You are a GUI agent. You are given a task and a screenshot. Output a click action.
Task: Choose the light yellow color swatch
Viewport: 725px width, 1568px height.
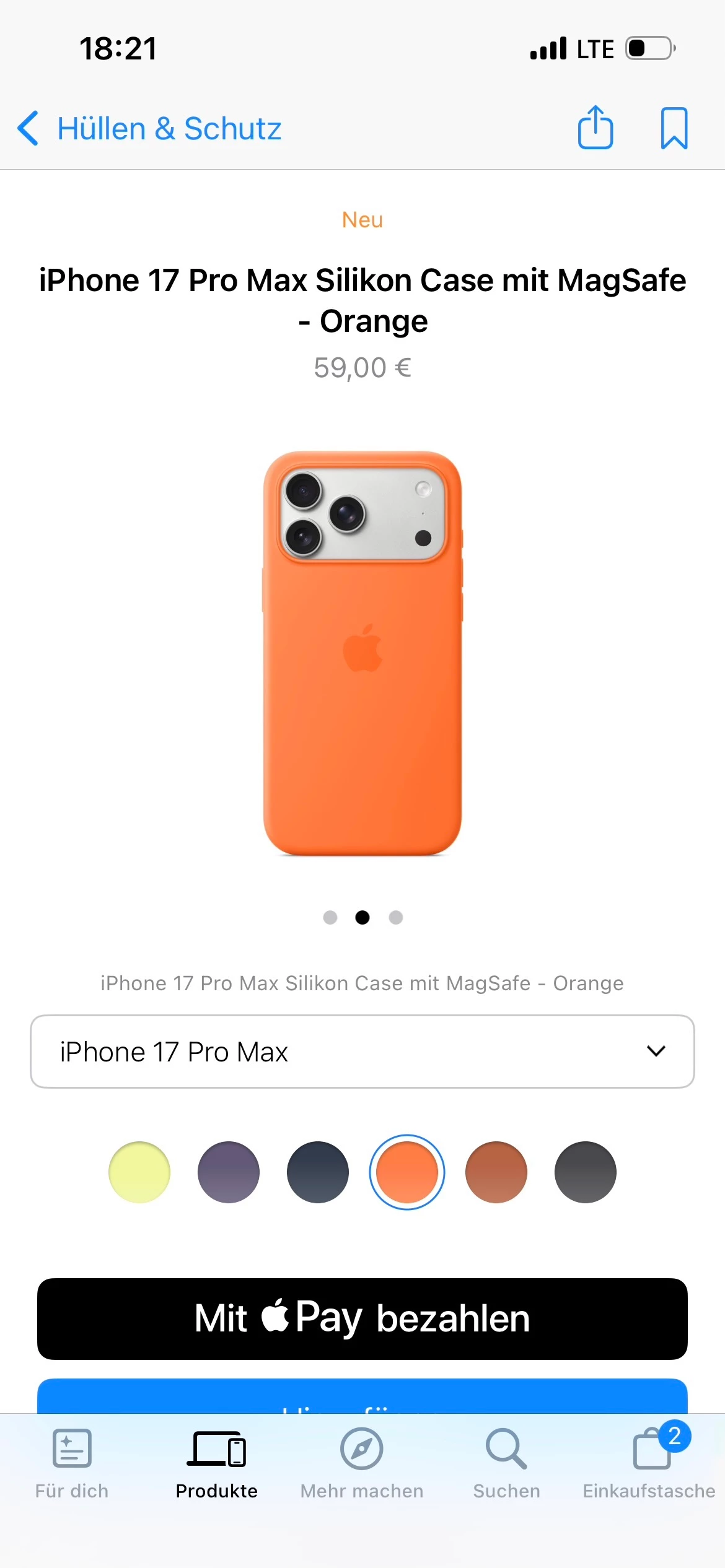(x=139, y=1172)
